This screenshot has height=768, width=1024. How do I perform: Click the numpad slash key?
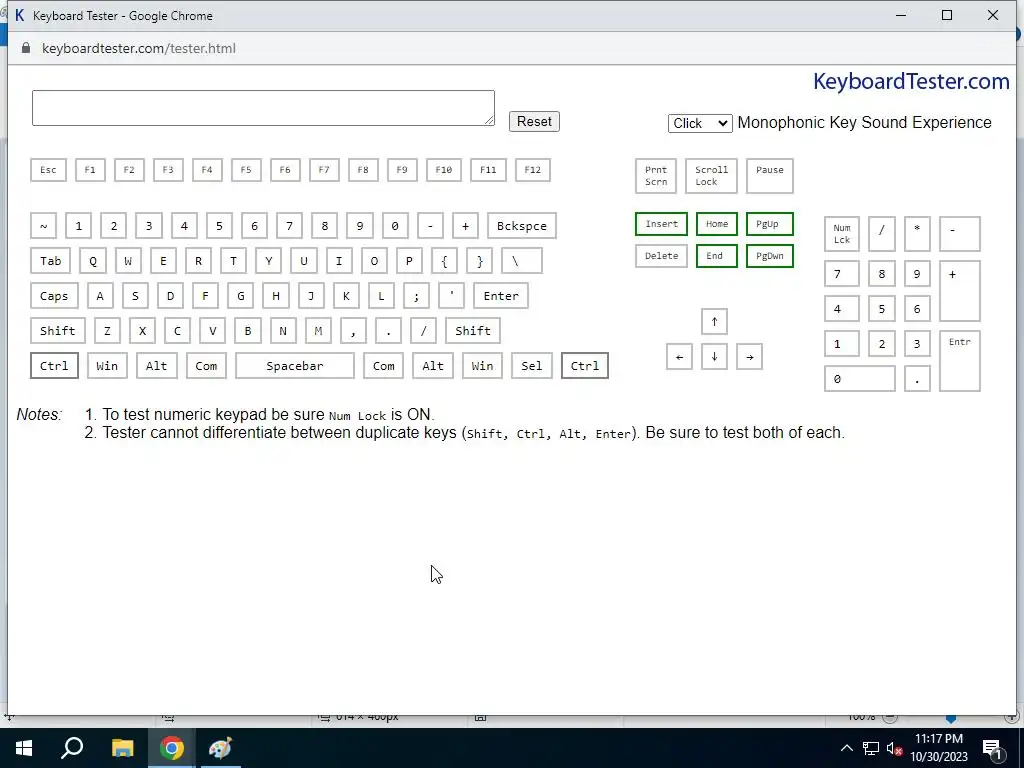coord(882,234)
